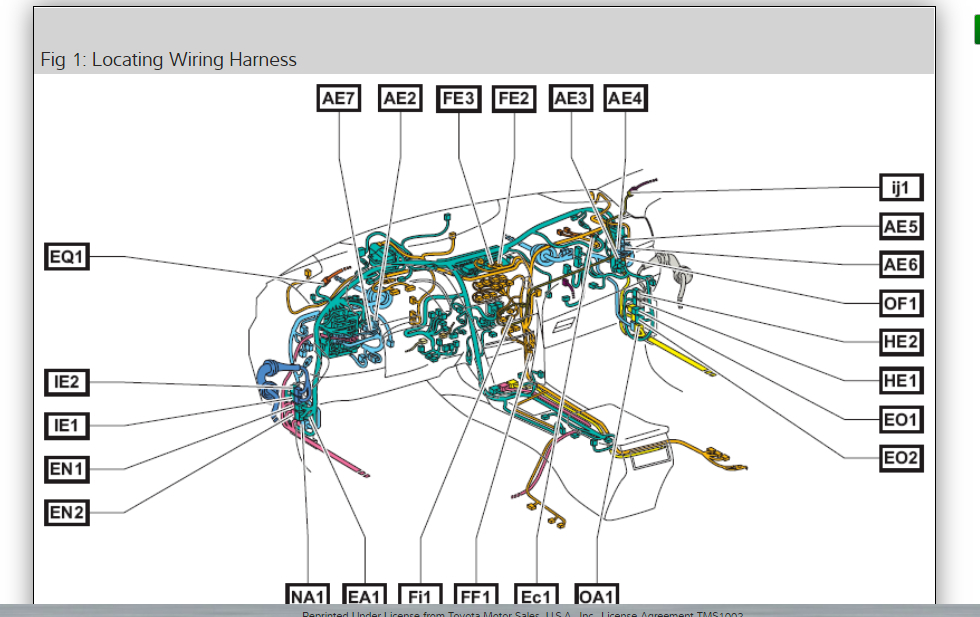
Task: Click the EN1 connector label
Action: pos(67,469)
